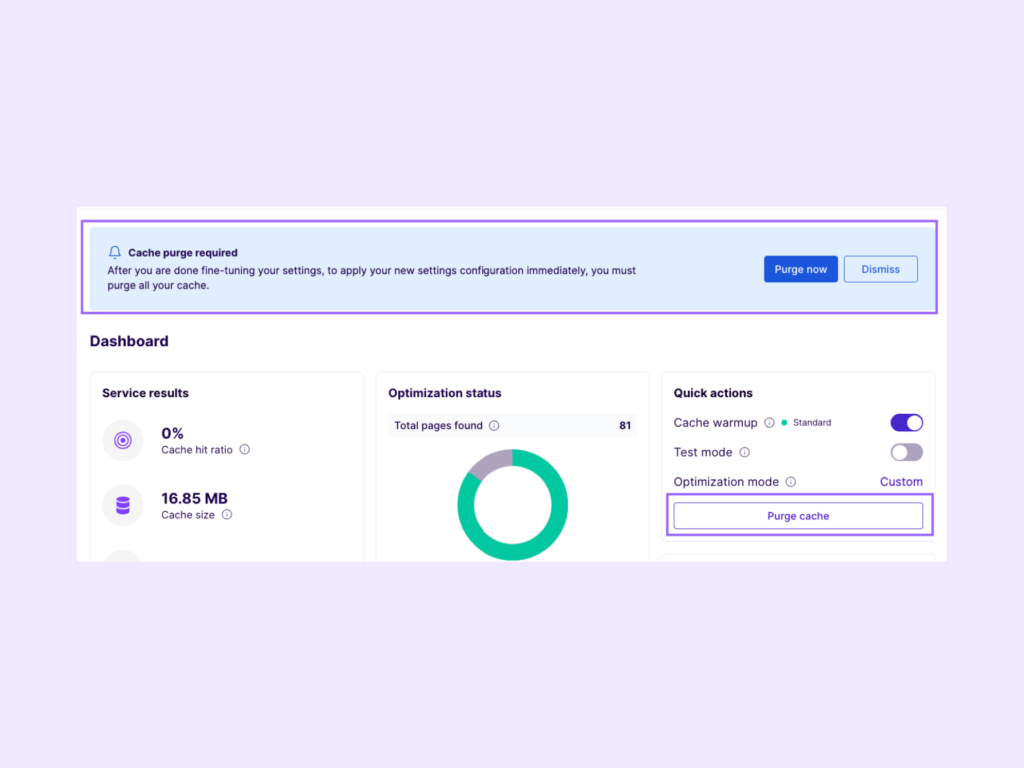The height and width of the screenshot is (768, 1024).
Task: Show info icon next to Optimization mode
Action: (x=791, y=482)
